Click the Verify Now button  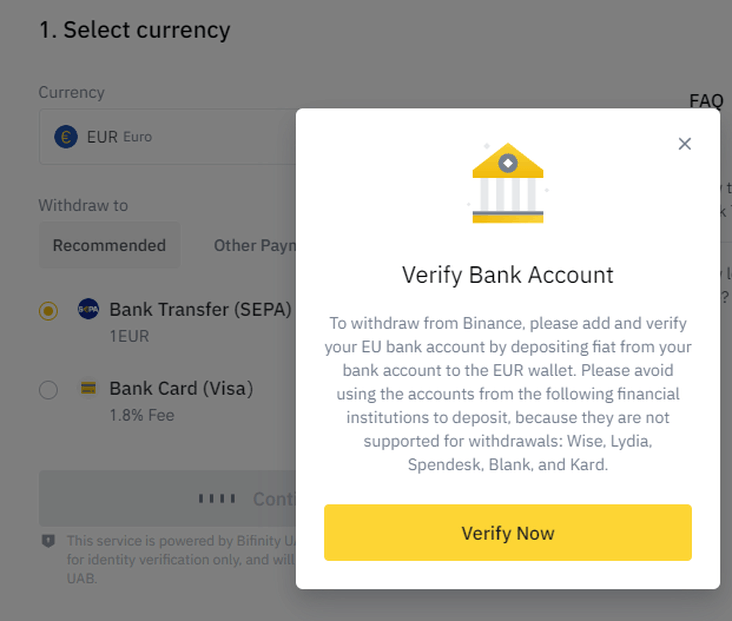click(x=508, y=532)
